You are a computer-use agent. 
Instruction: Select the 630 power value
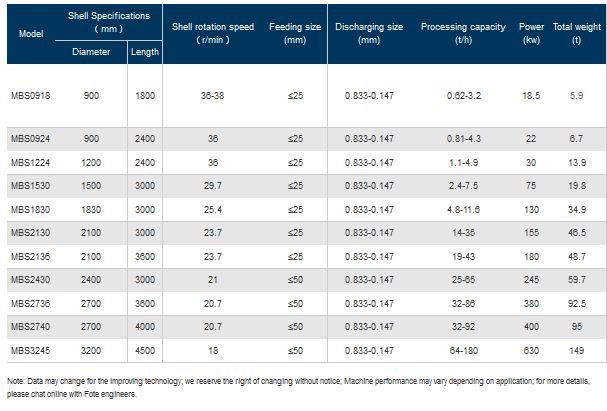click(x=531, y=350)
